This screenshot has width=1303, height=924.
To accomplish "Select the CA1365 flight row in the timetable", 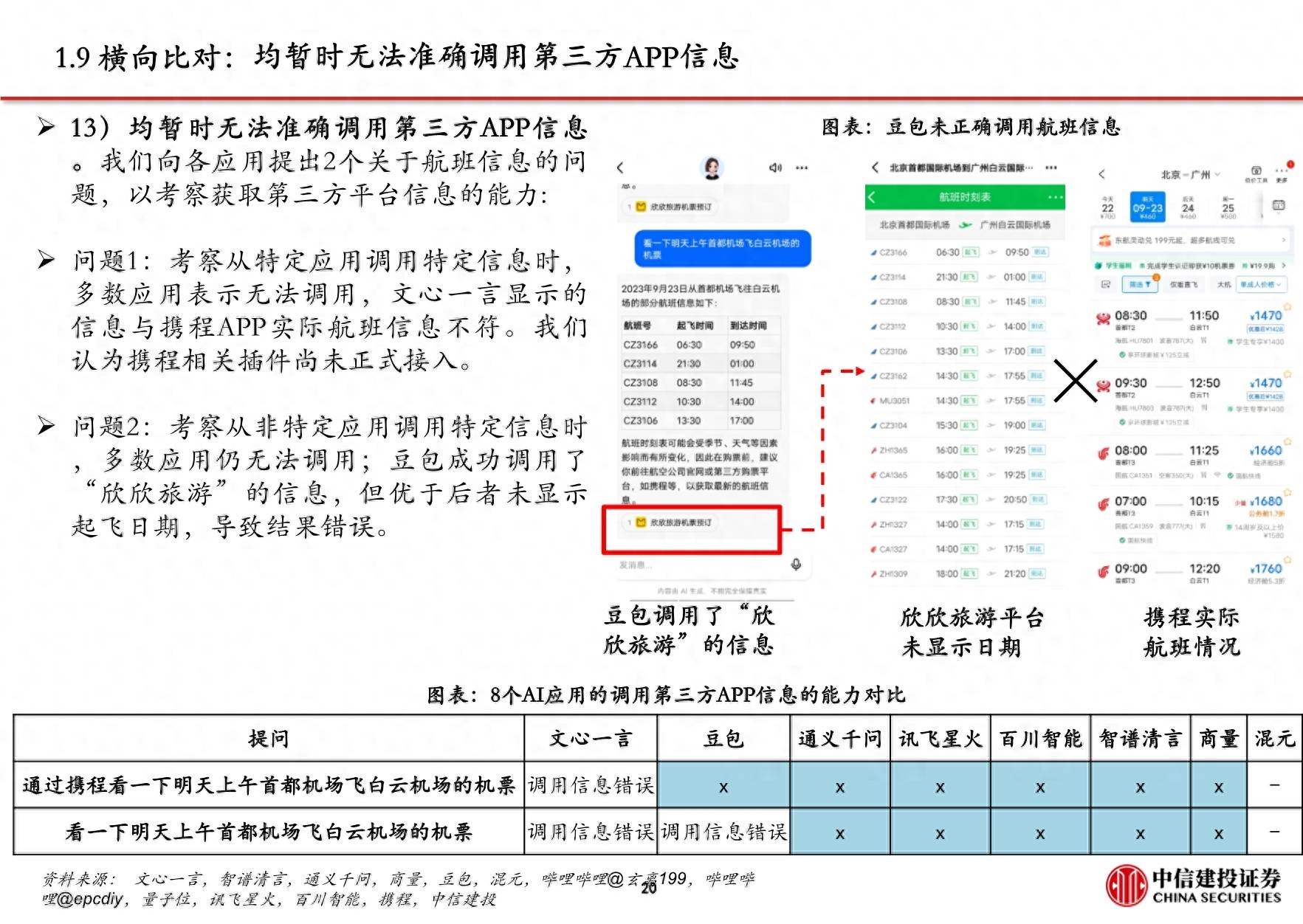I will coord(966,475).
